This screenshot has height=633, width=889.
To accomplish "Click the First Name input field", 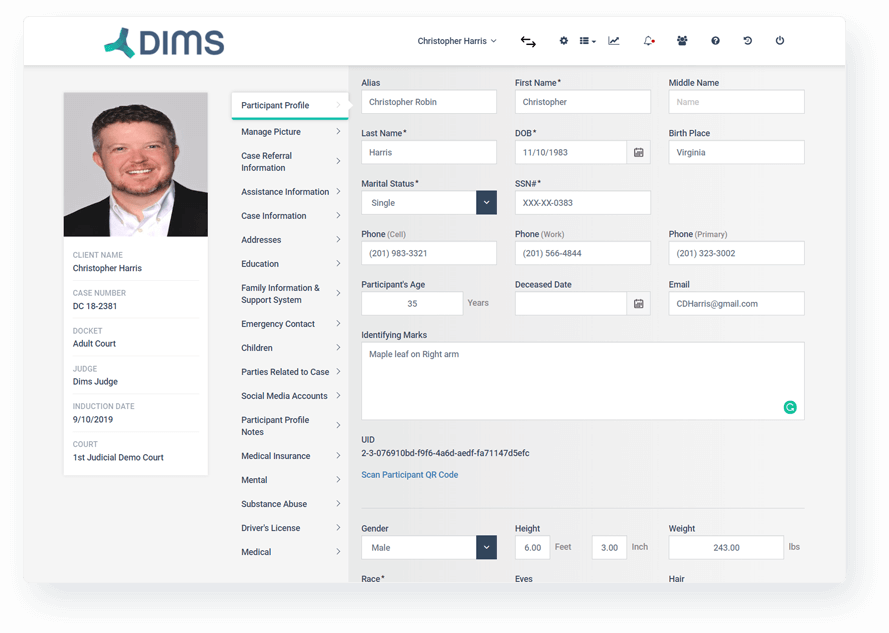I will point(582,102).
